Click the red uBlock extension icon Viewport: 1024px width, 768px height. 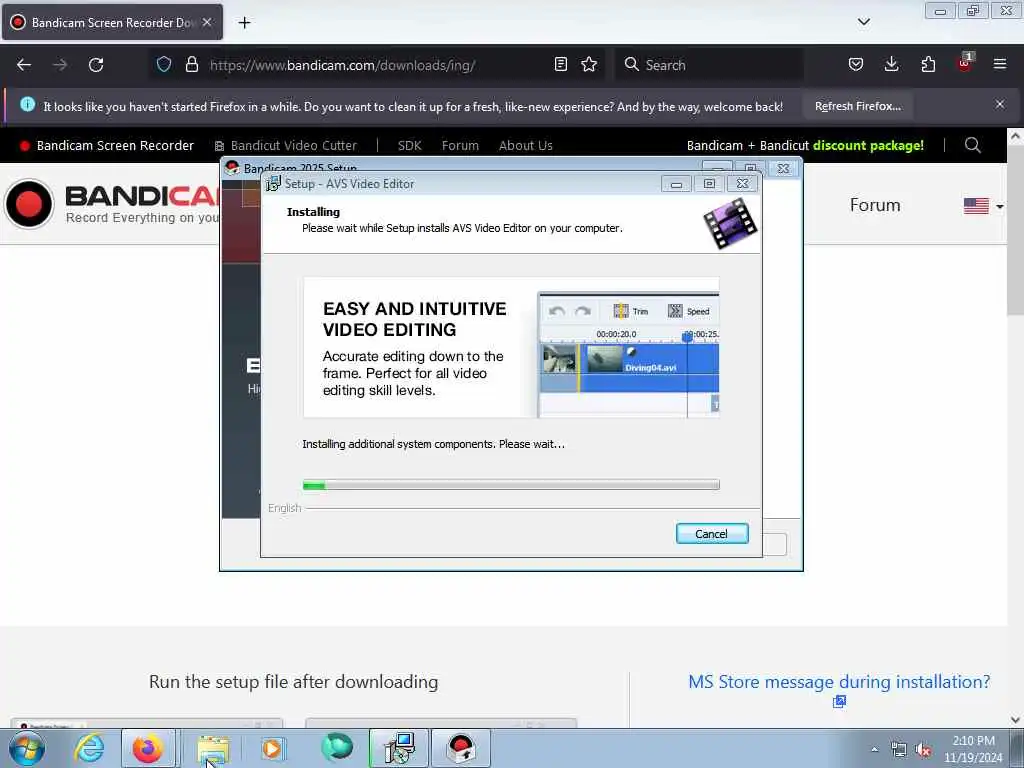(965, 63)
